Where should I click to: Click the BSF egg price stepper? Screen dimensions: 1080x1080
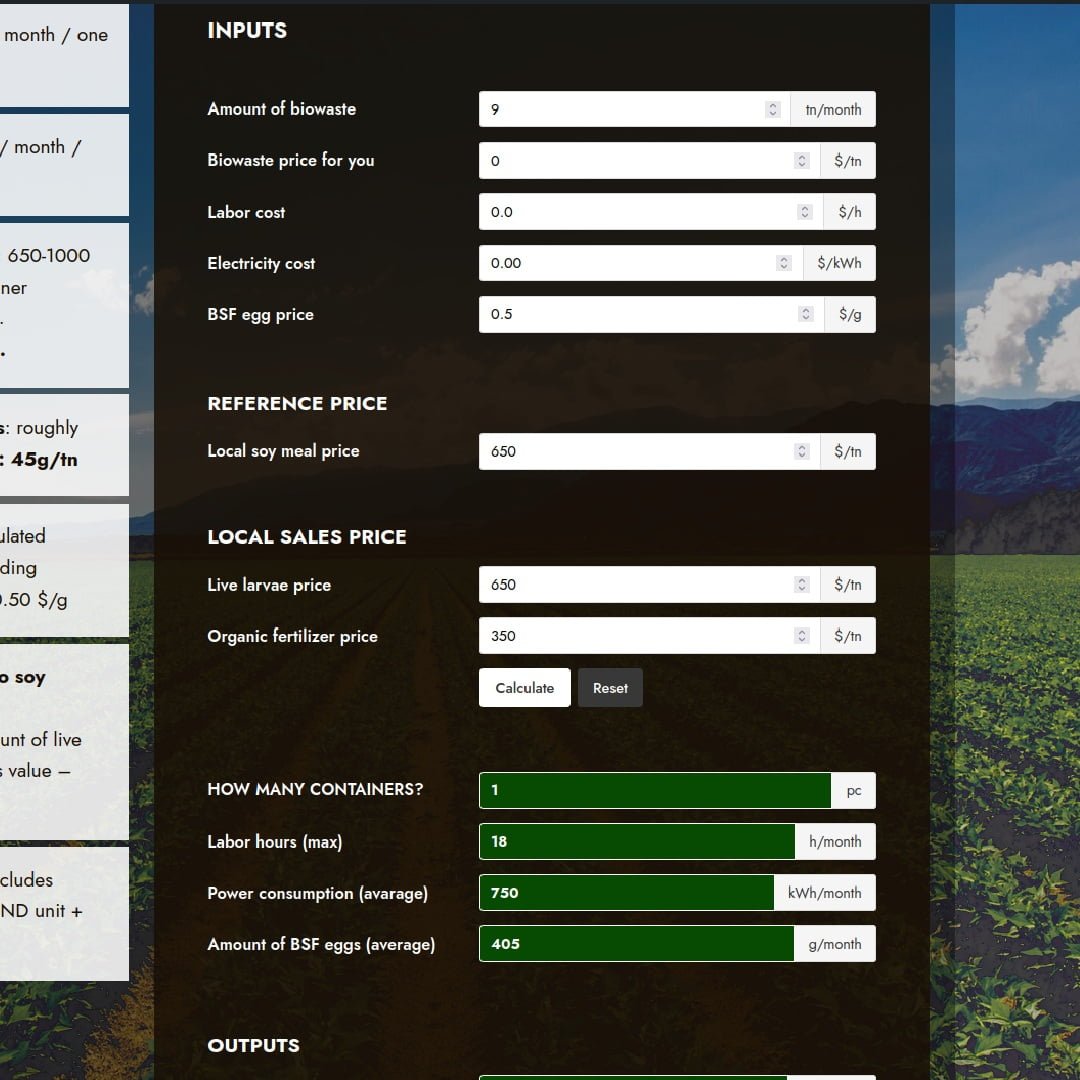coord(806,315)
